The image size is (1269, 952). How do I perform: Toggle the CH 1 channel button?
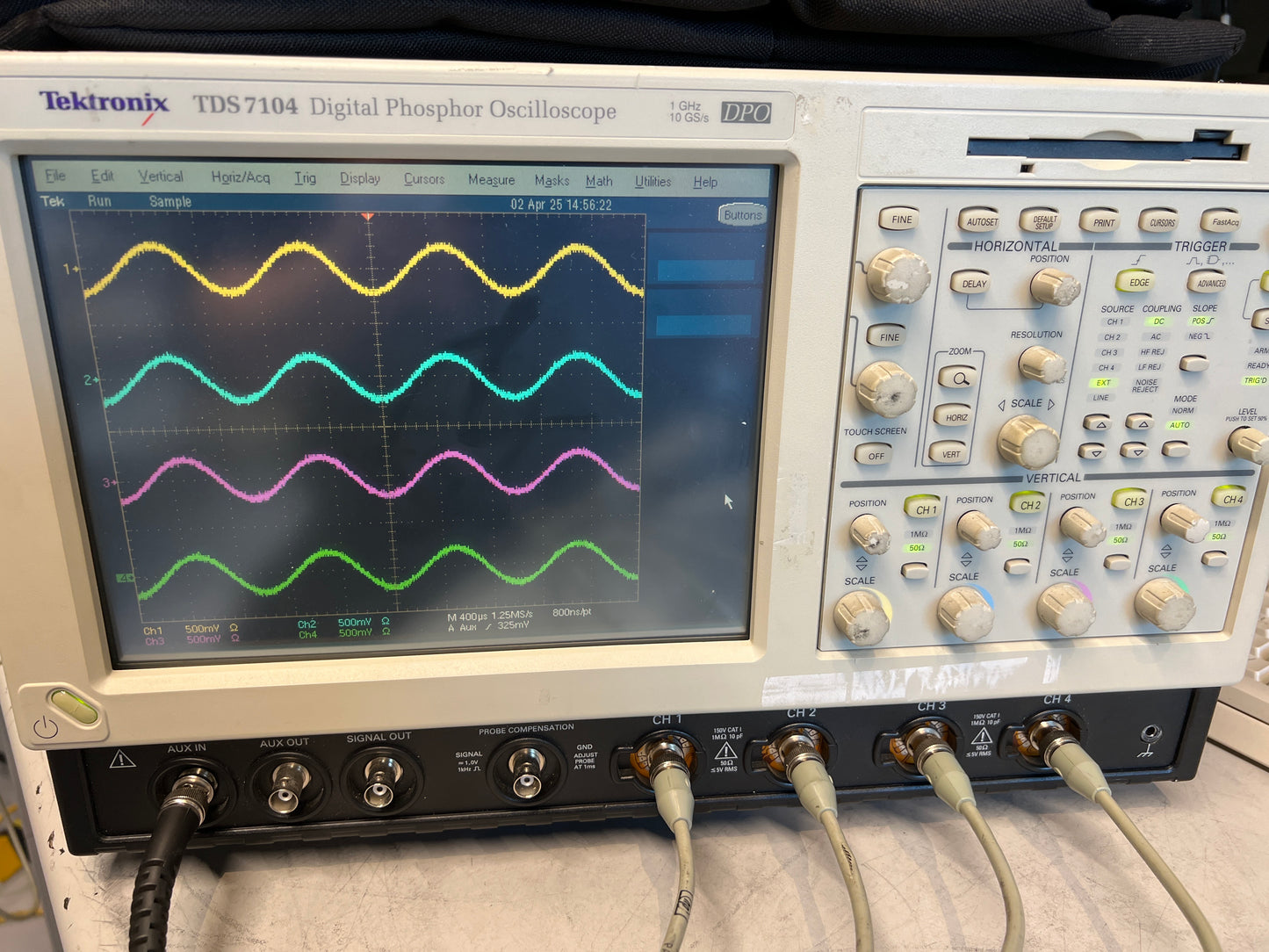click(925, 508)
